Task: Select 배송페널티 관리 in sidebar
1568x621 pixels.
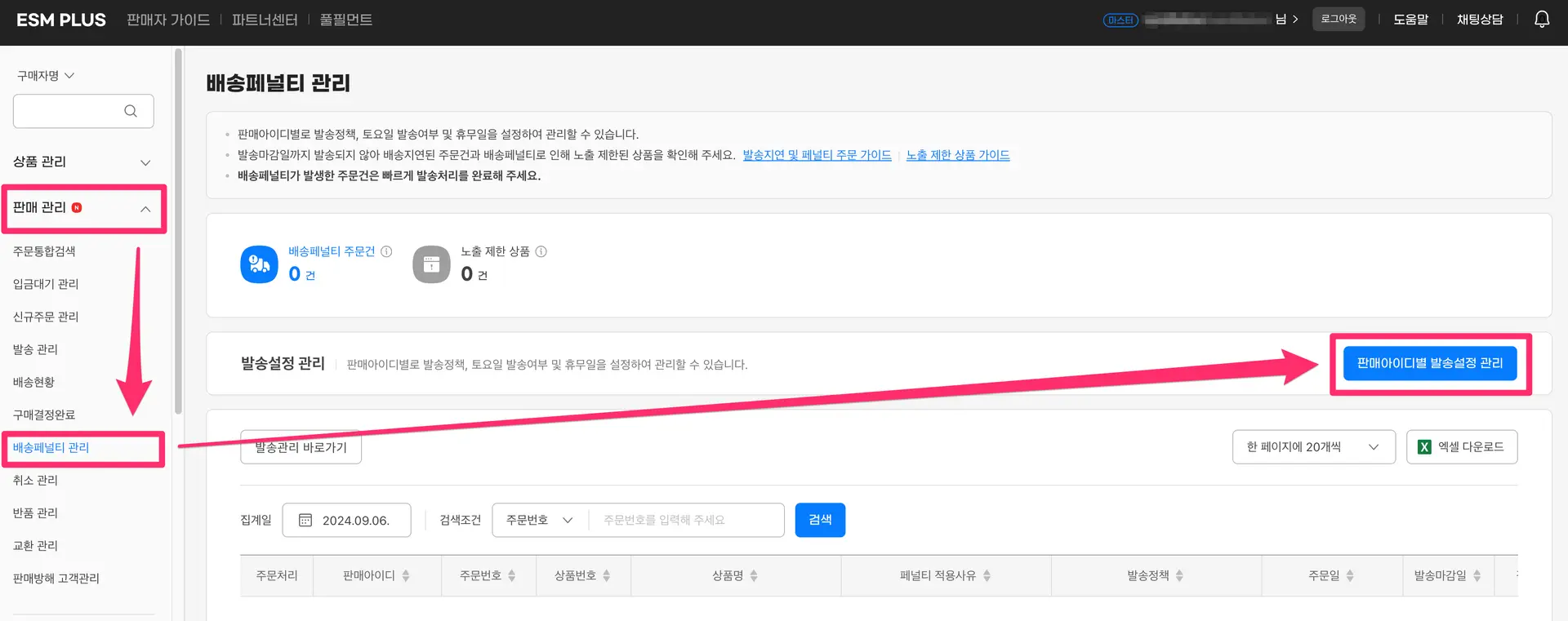Action: pos(51,447)
